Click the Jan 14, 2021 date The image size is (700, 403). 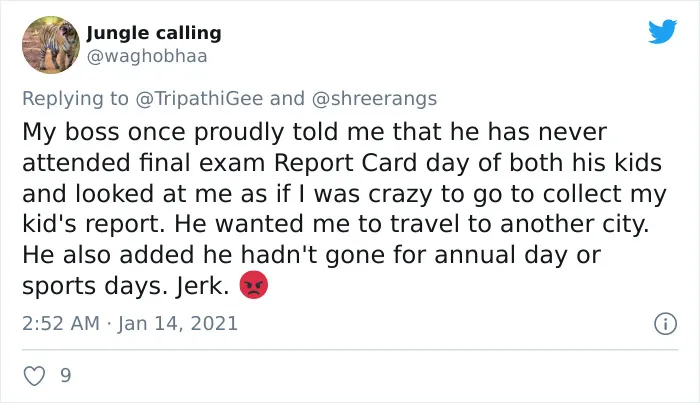[178, 324]
